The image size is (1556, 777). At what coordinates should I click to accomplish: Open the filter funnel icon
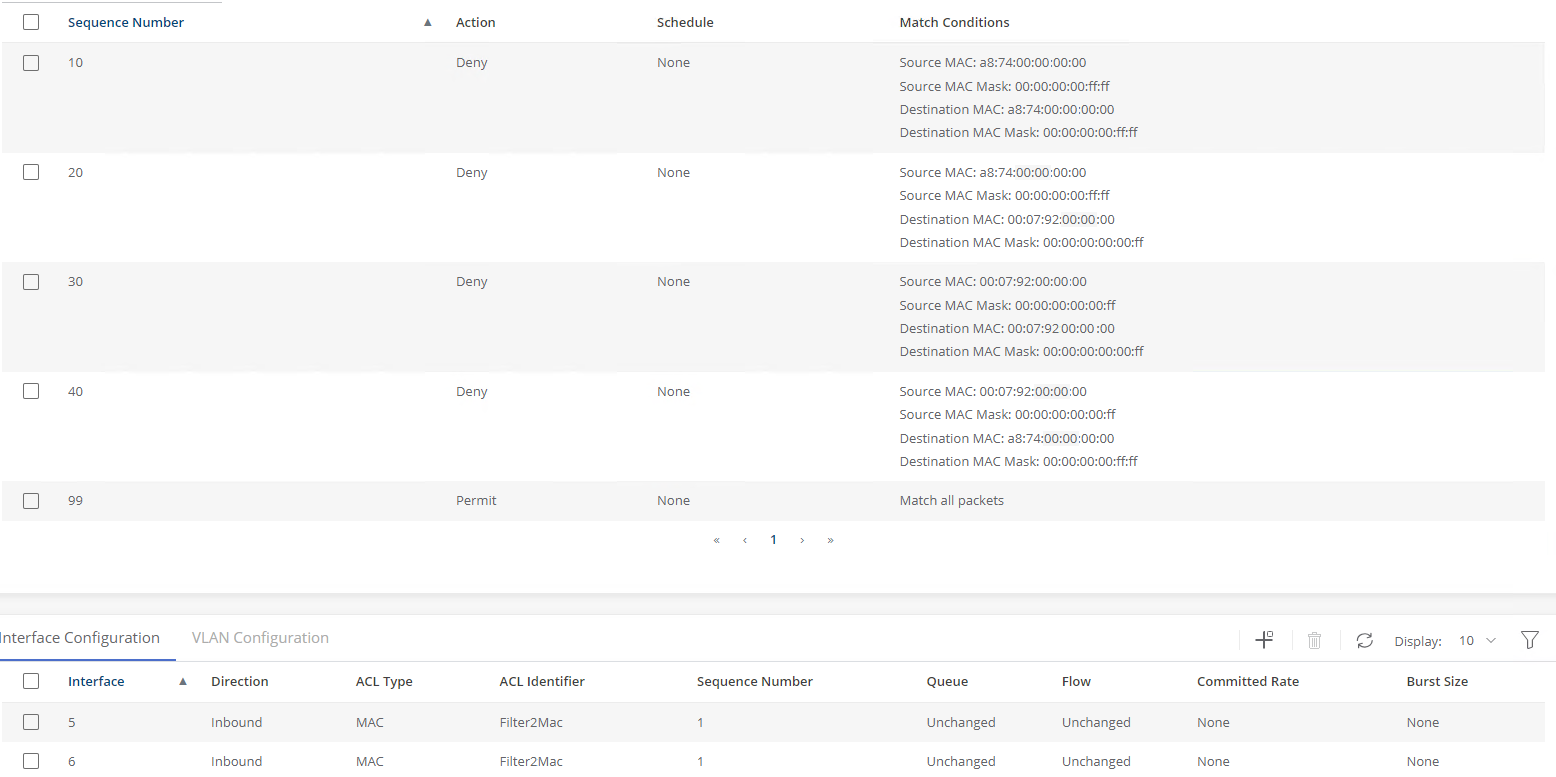(x=1529, y=640)
